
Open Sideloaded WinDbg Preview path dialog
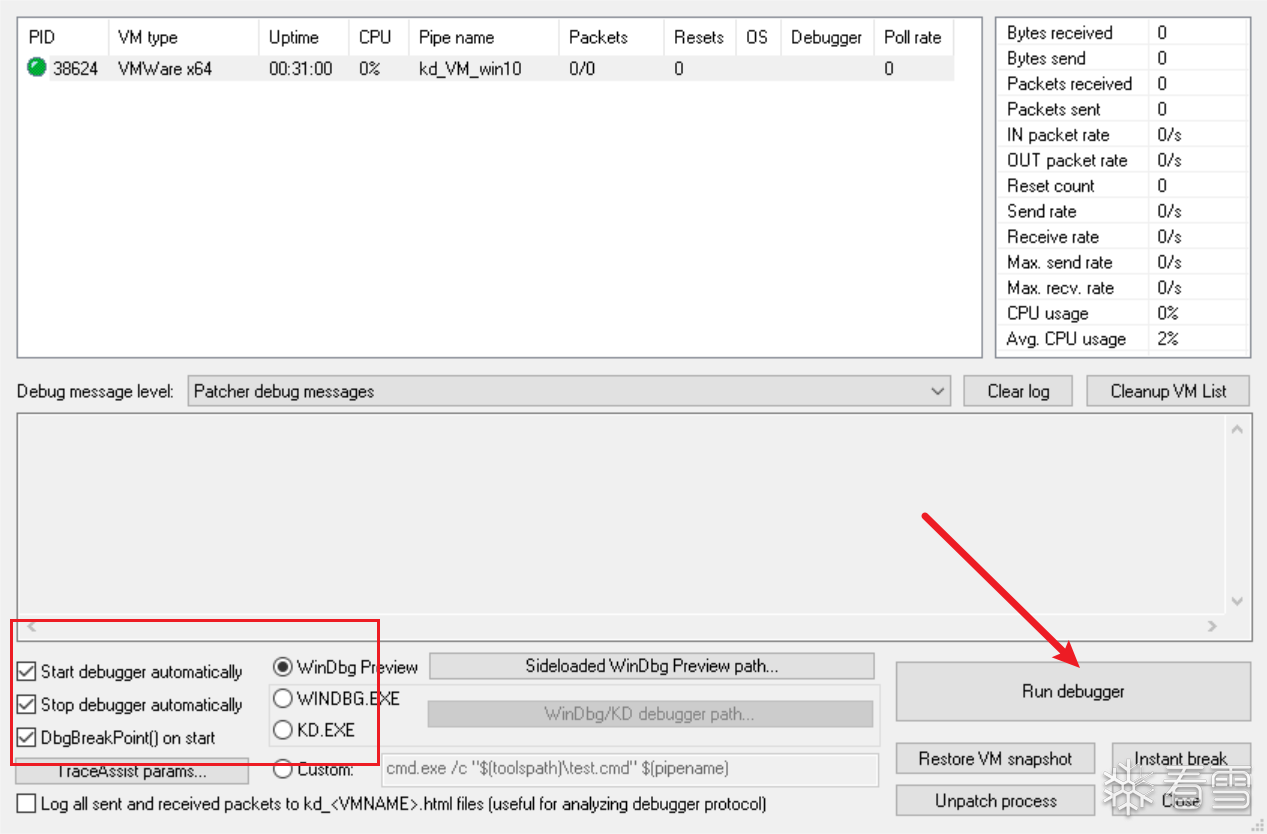click(x=651, y=666)
